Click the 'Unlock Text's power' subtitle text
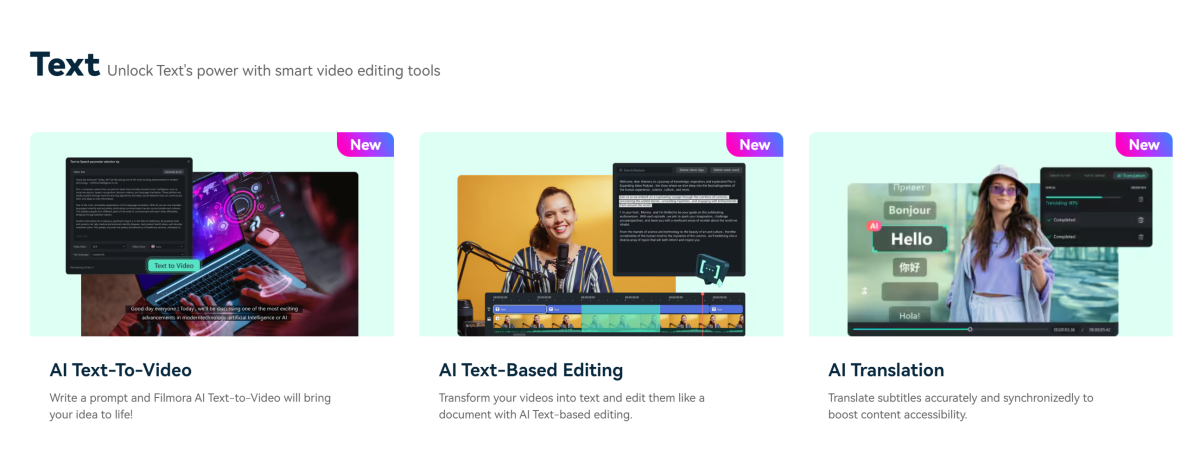 [x=273, y=71]
